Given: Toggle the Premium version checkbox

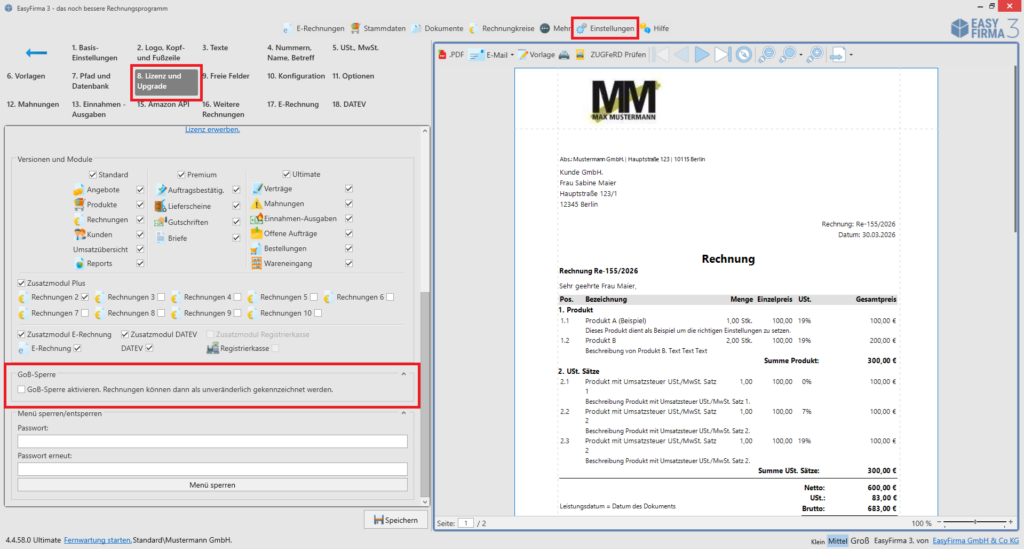Looking at the screenshot, I should point(182,175).
